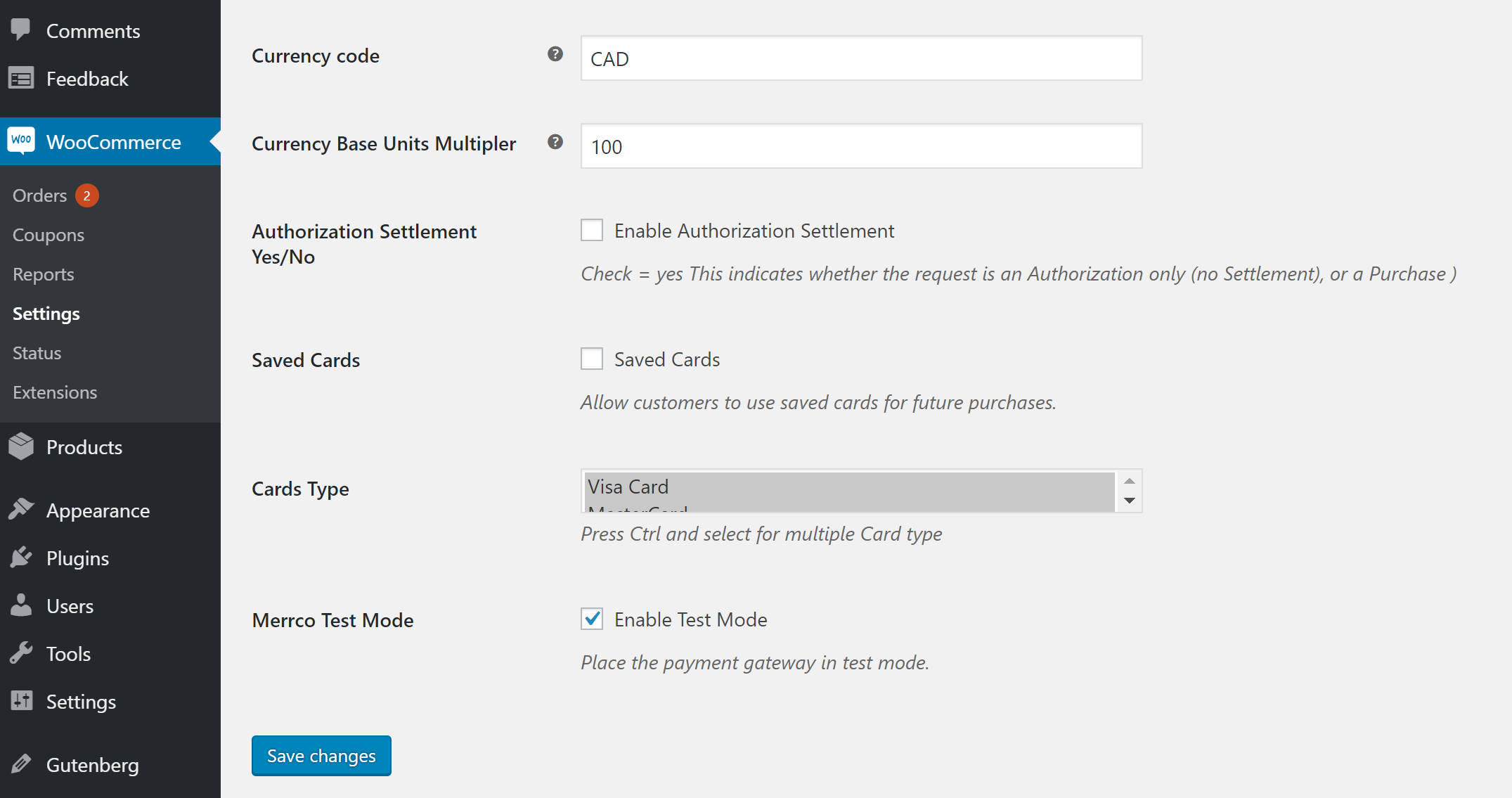Viewport: 1512px width, 798px height.
Task: Check the Saved Cards checkbox
Action: tap(592, 359)
